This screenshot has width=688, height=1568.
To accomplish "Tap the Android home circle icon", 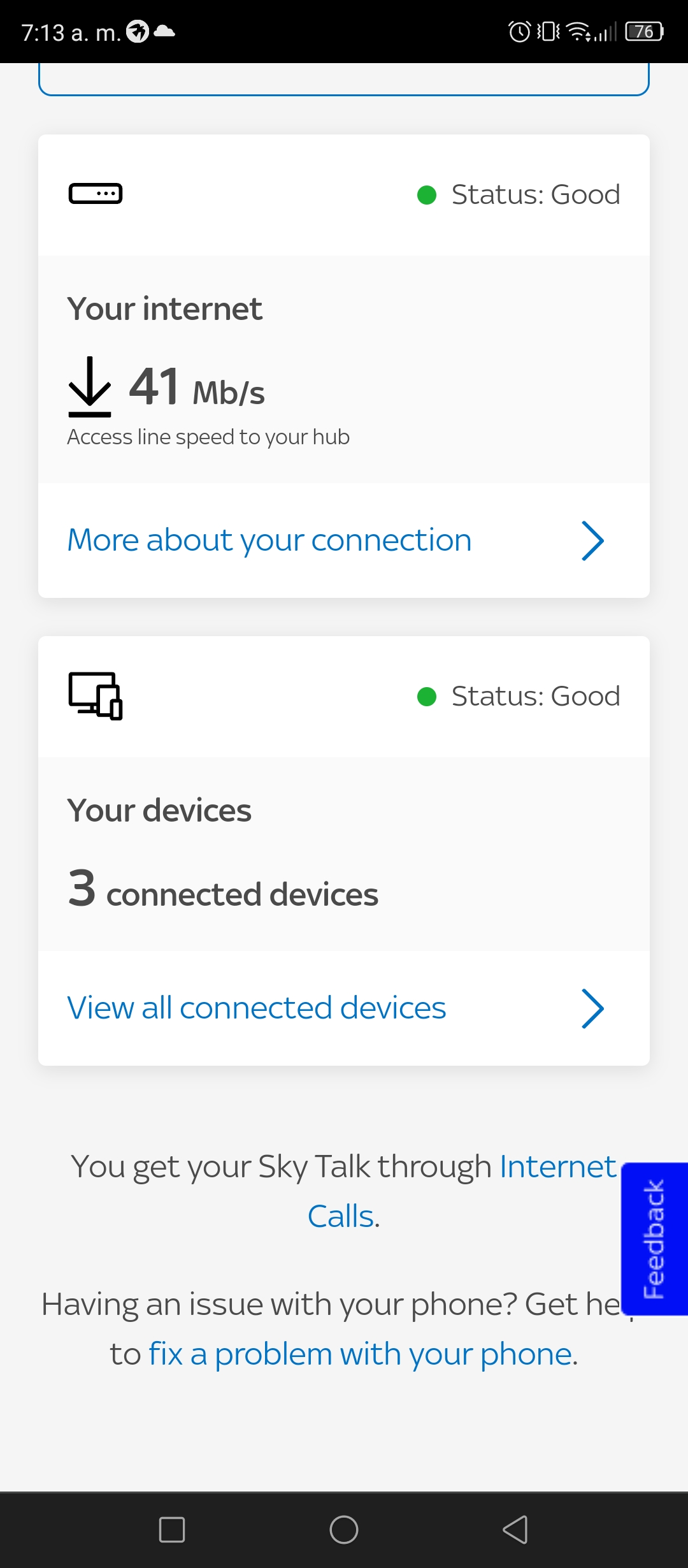I will 344,1529.
